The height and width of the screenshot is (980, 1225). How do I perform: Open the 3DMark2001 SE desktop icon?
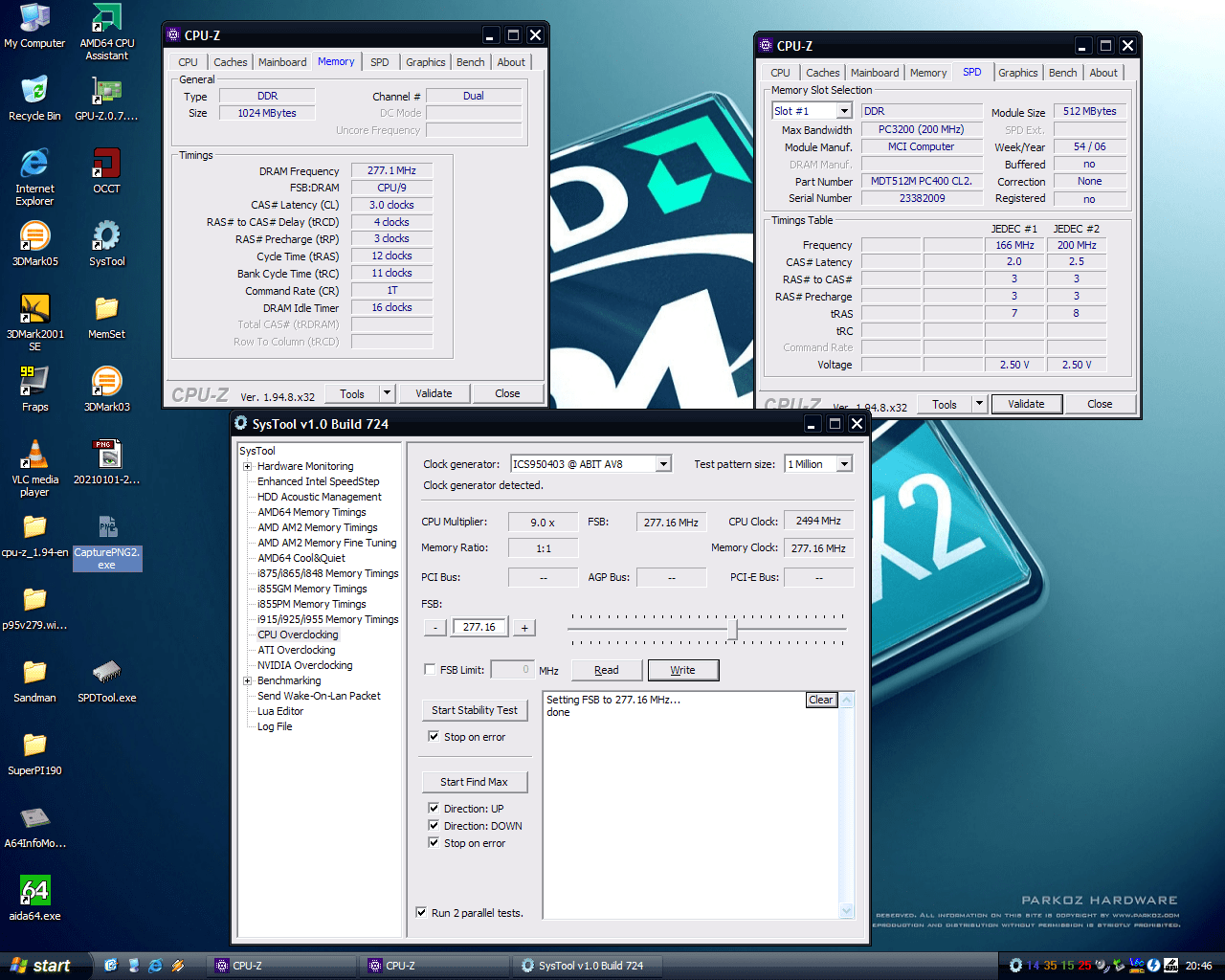(x=35, y=323)
